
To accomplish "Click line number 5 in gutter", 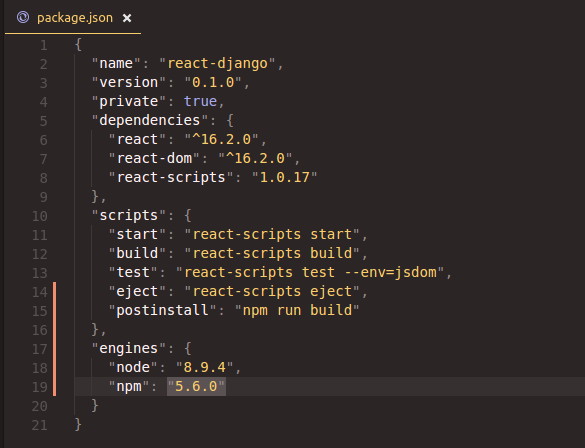I will [44, 121].
